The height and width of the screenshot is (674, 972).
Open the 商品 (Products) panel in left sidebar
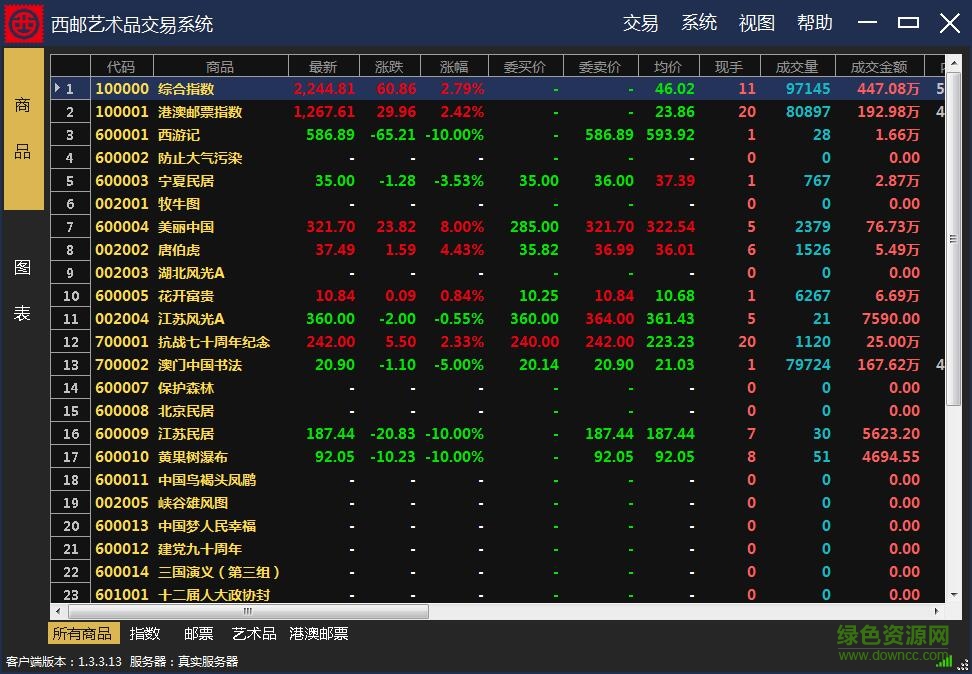coord(22,126)
